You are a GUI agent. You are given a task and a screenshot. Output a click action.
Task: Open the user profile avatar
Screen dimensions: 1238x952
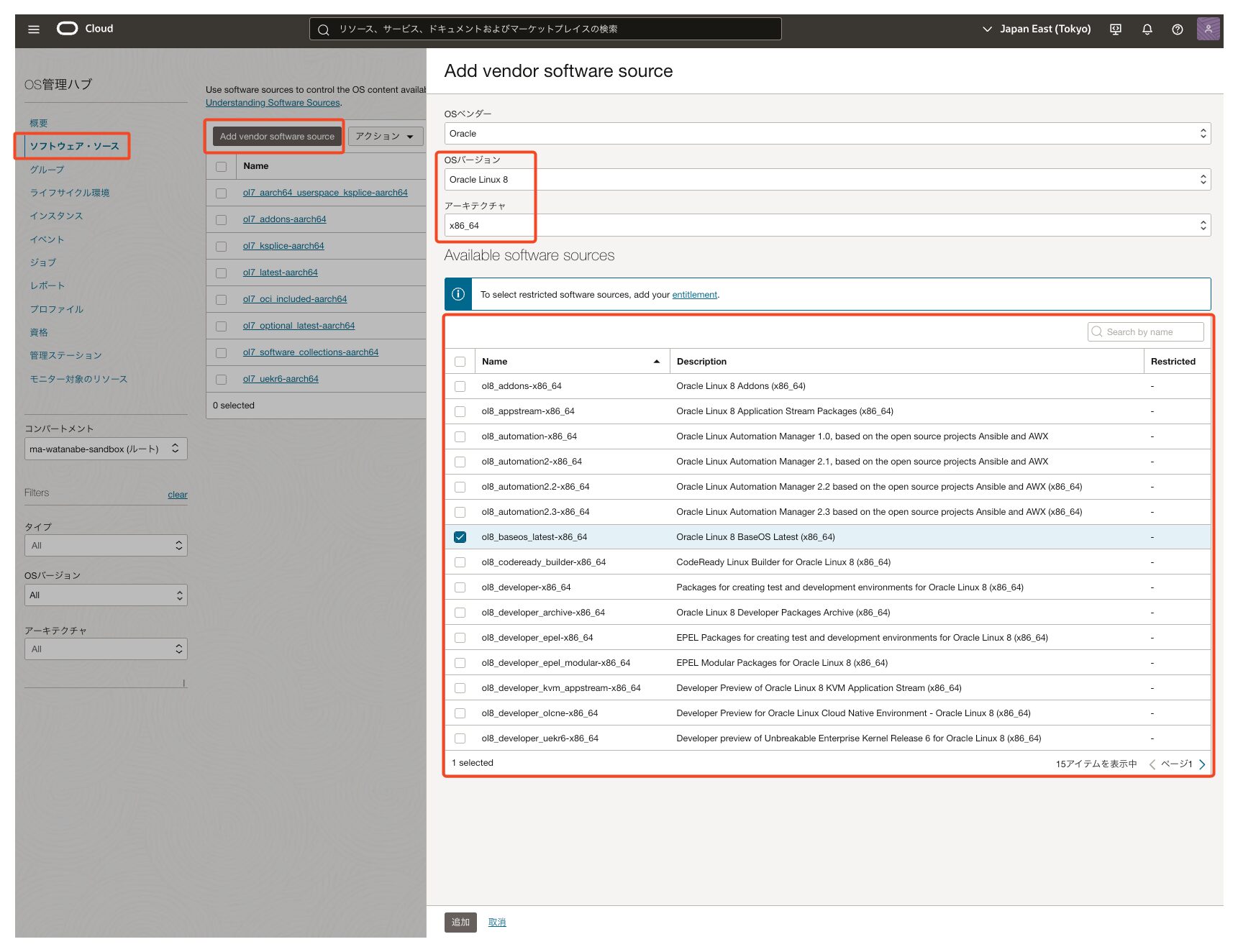(x=1208, y=29)
